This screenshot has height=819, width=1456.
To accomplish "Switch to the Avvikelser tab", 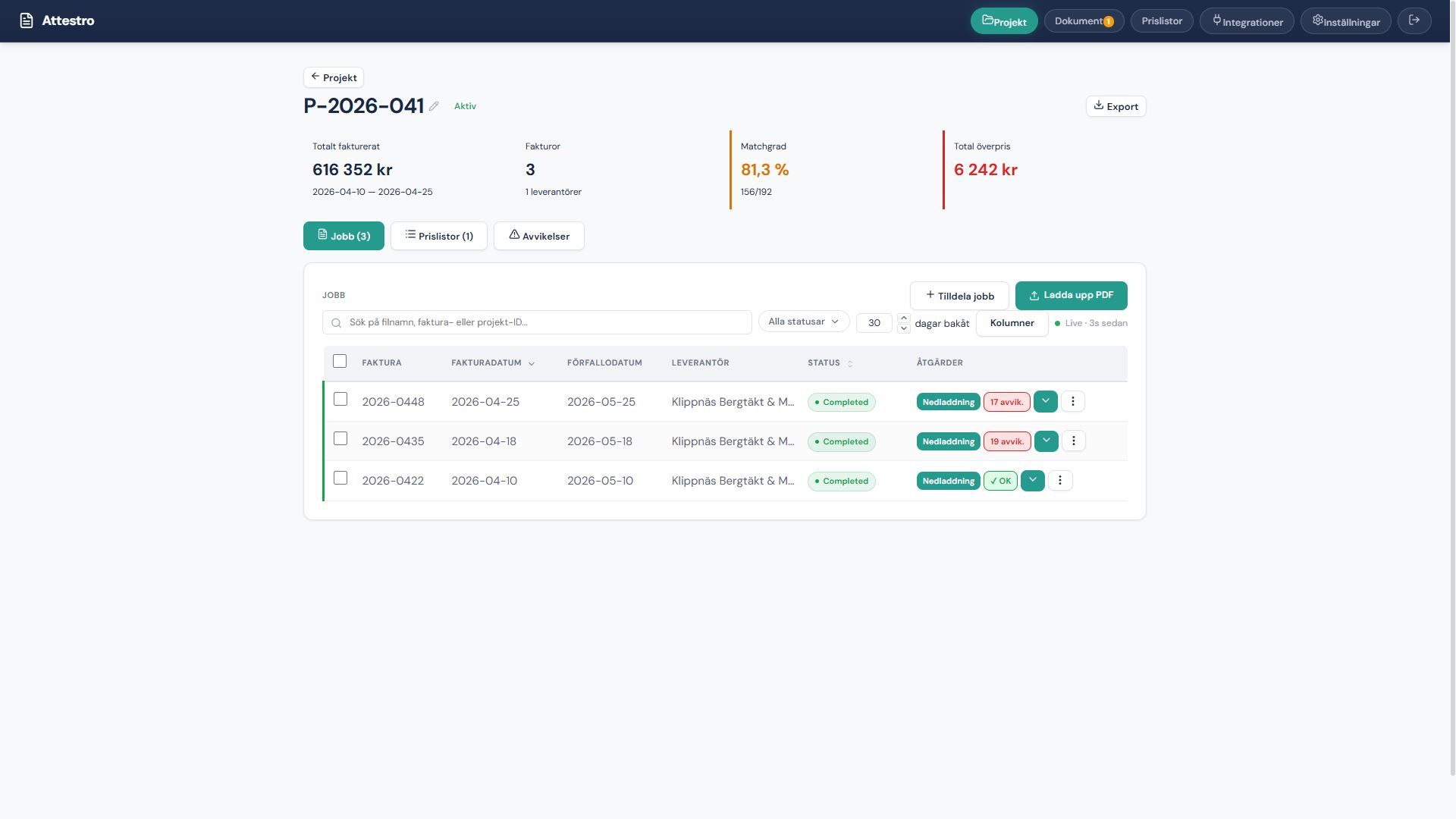I will [538, 236].
